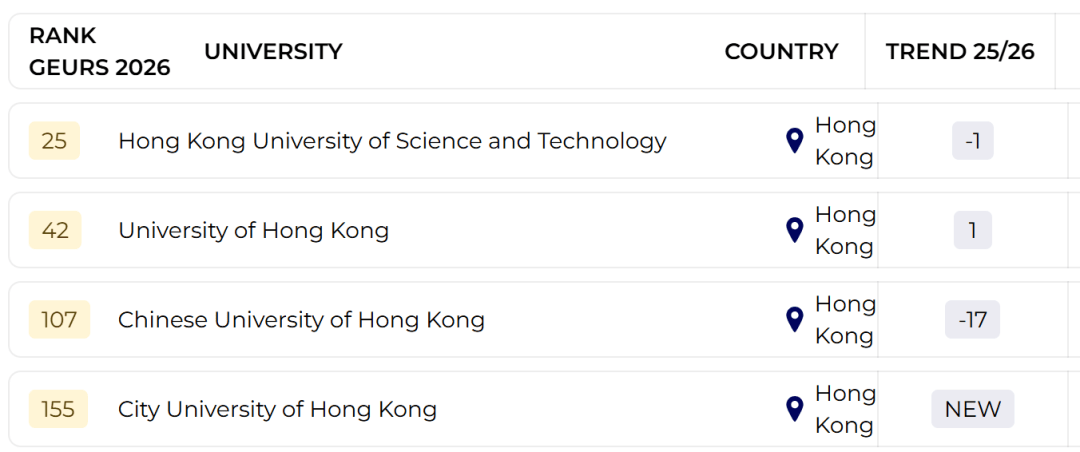Select Chinese University of Hong Kong

click(x=301, y=320)
